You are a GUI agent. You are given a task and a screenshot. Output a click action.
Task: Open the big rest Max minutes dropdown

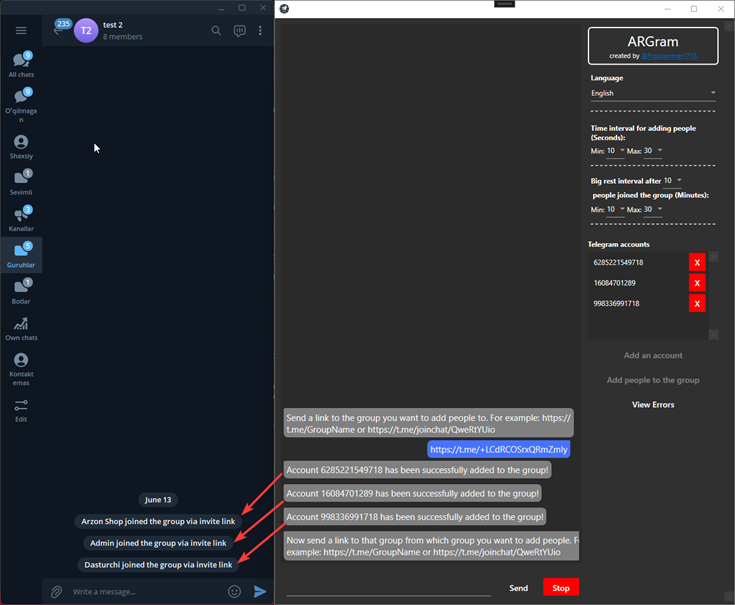[x=652, y=209]
